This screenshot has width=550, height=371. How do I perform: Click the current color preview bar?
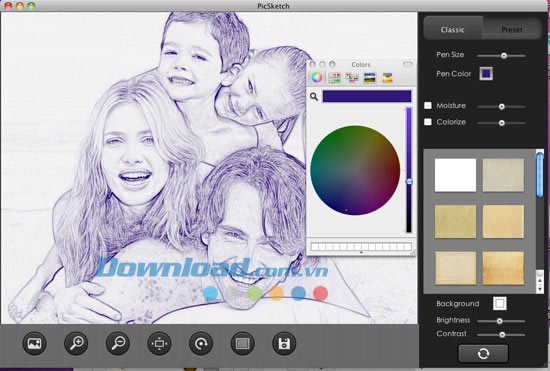(x=367, y=96)
